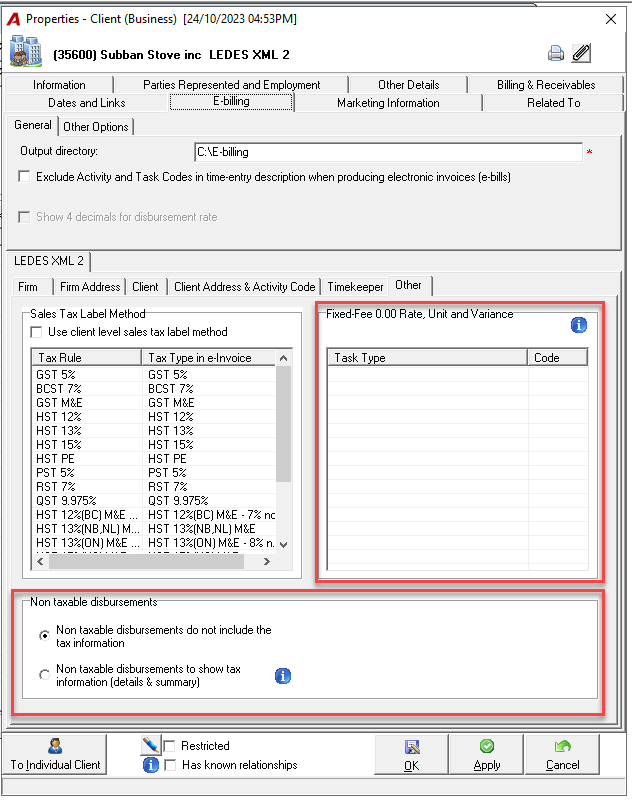632x800 pixels.
Task: Select disbursements do not include tax information
Action: coord(44,636)
